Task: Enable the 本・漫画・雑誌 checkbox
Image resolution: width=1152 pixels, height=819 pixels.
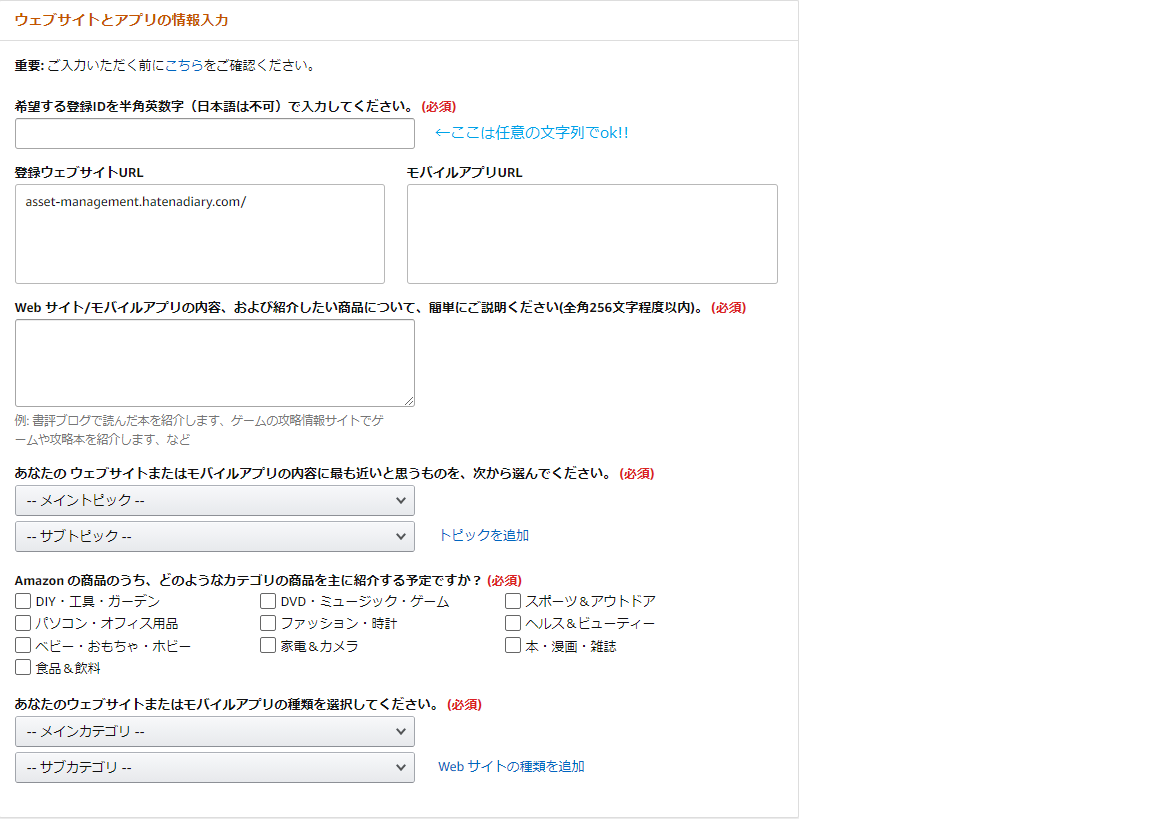Action: (x=512, y=644)
